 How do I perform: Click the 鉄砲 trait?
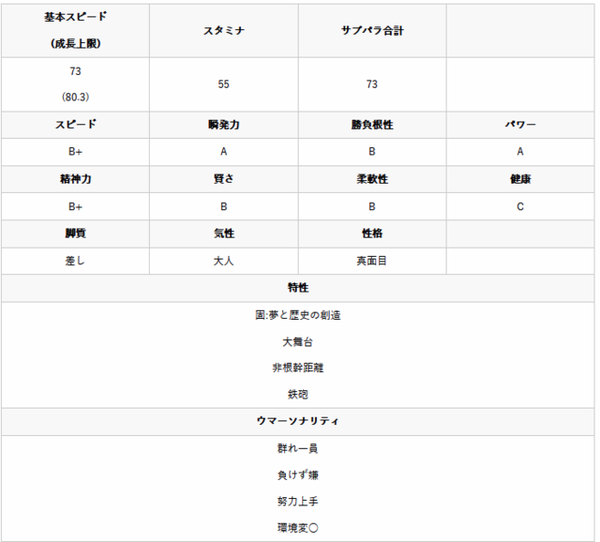(298, 394)
